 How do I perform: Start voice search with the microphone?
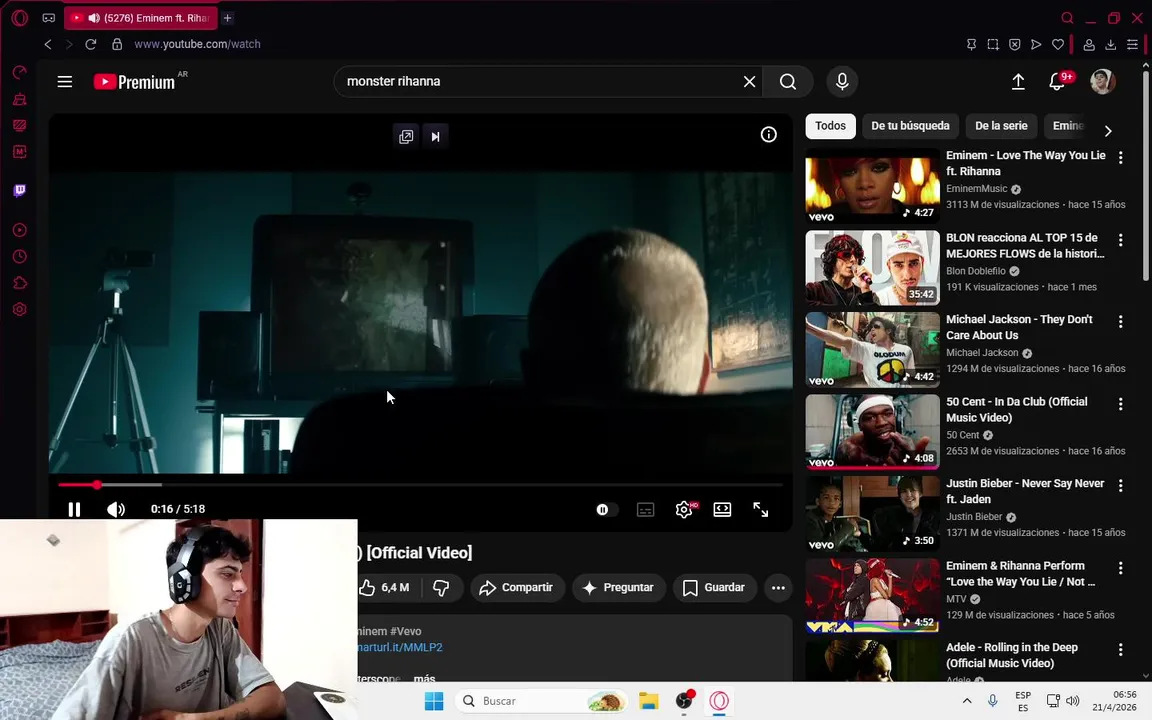click(x=842, y=82)
